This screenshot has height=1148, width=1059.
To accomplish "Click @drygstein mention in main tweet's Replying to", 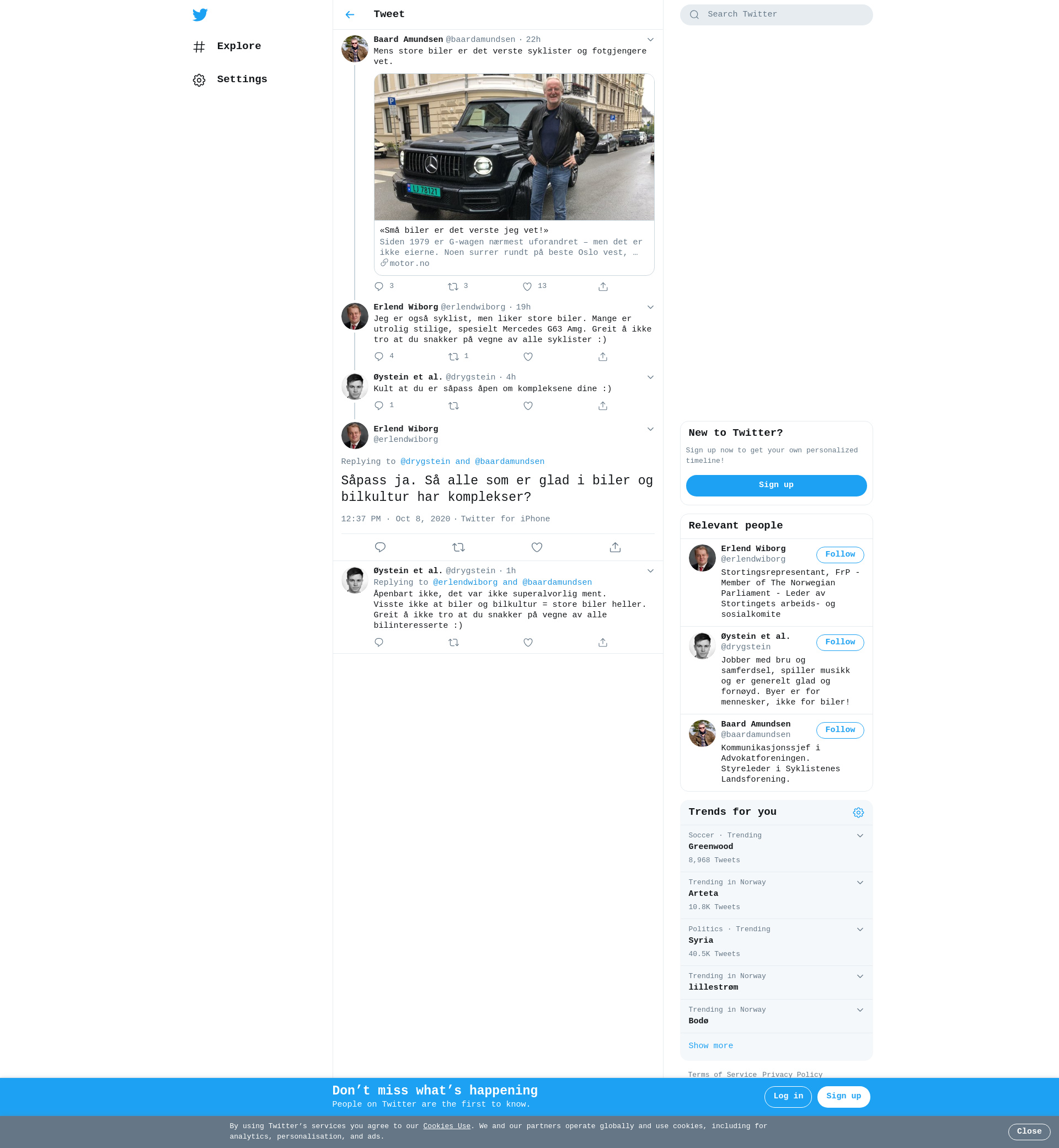I will click(425, 462).
